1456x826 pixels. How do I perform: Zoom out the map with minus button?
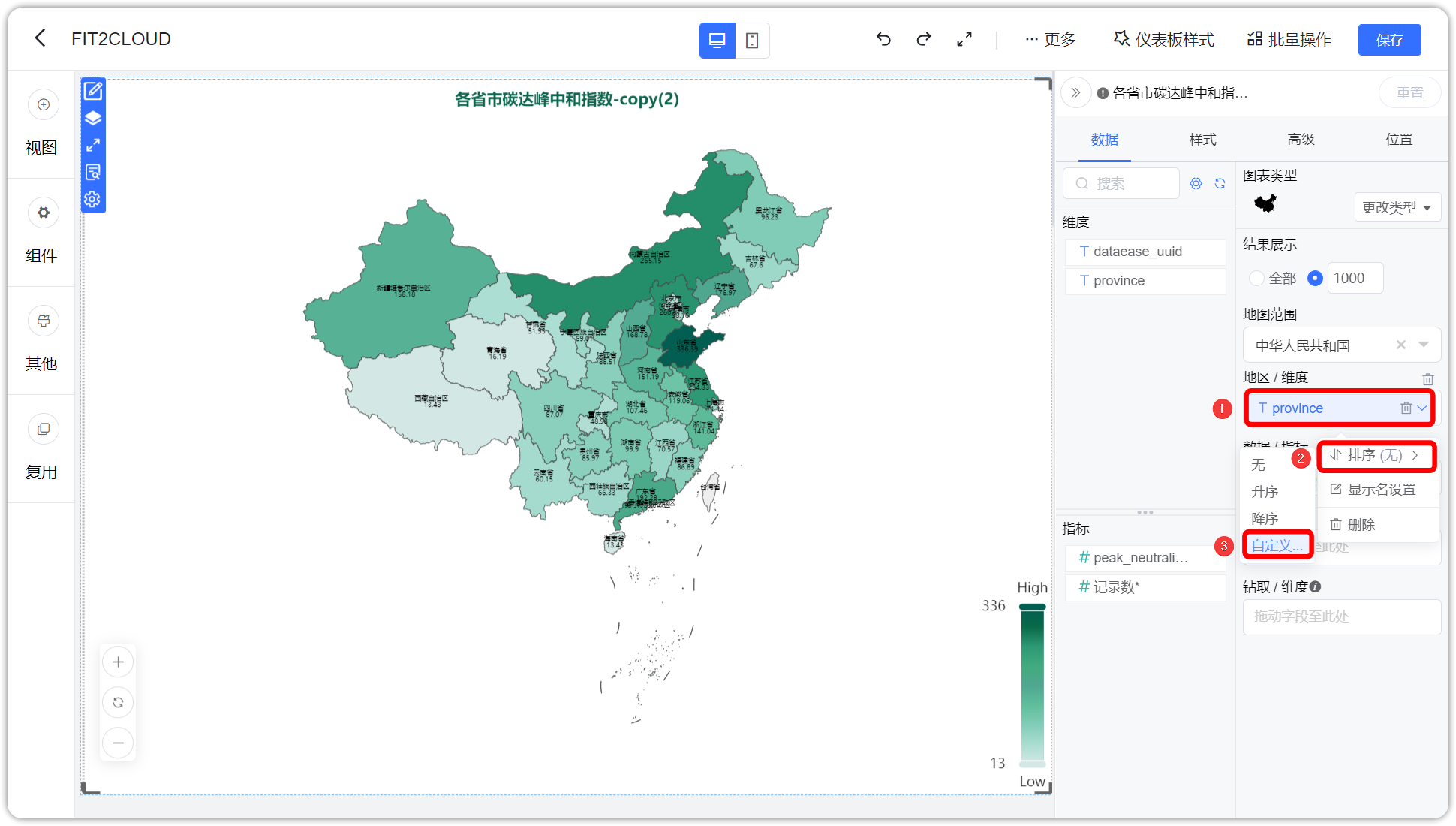click(118, 743)
